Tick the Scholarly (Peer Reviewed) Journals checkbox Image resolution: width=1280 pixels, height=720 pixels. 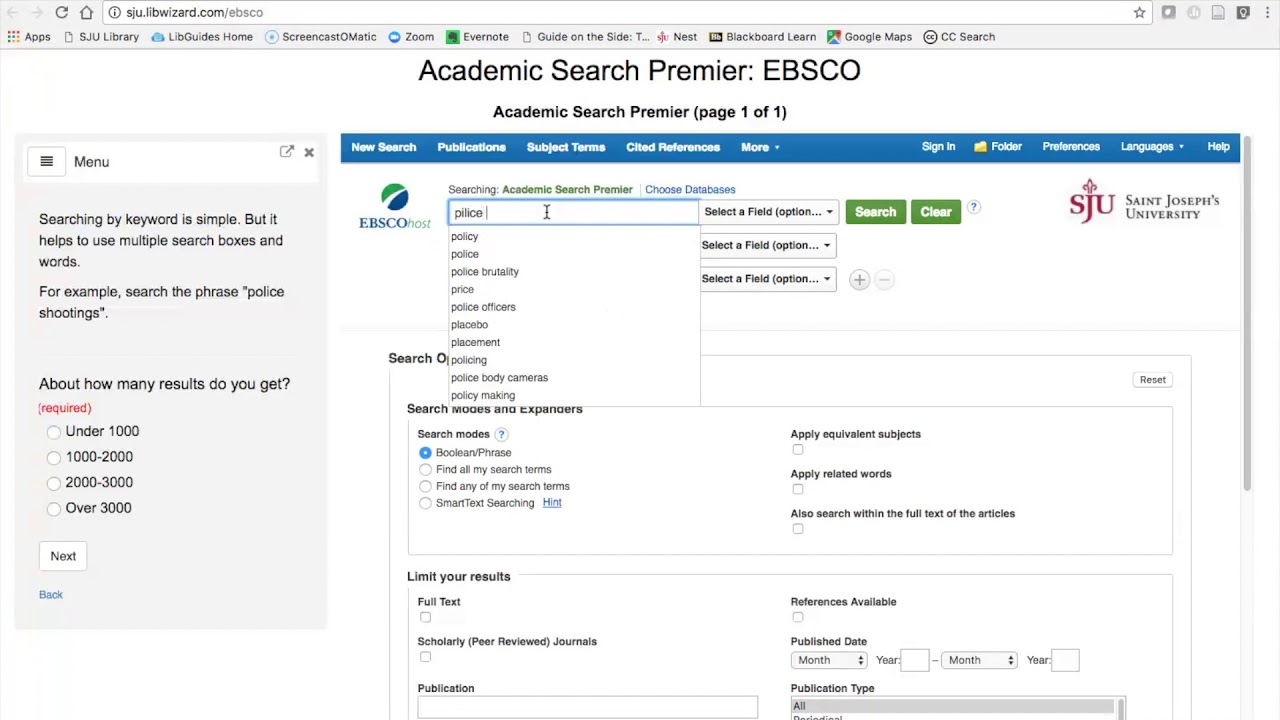425,657
